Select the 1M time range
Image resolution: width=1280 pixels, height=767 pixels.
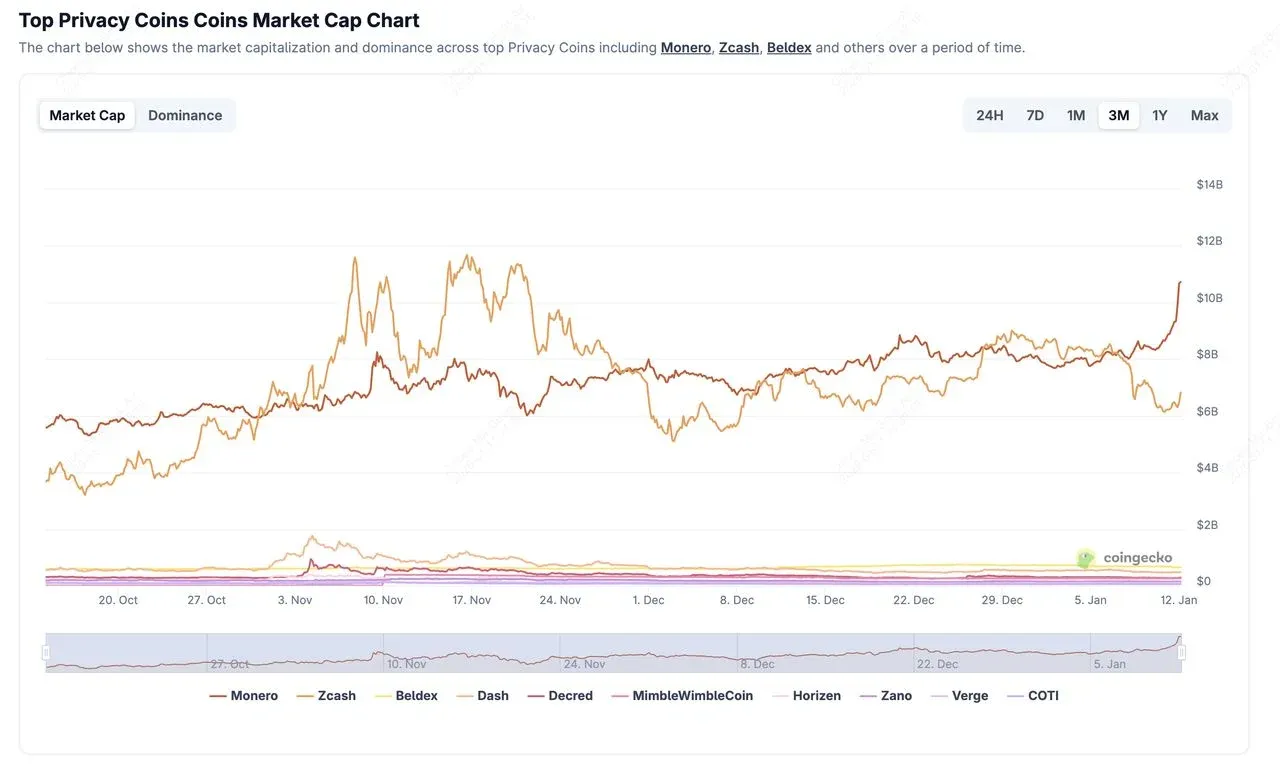[1076, 115]
